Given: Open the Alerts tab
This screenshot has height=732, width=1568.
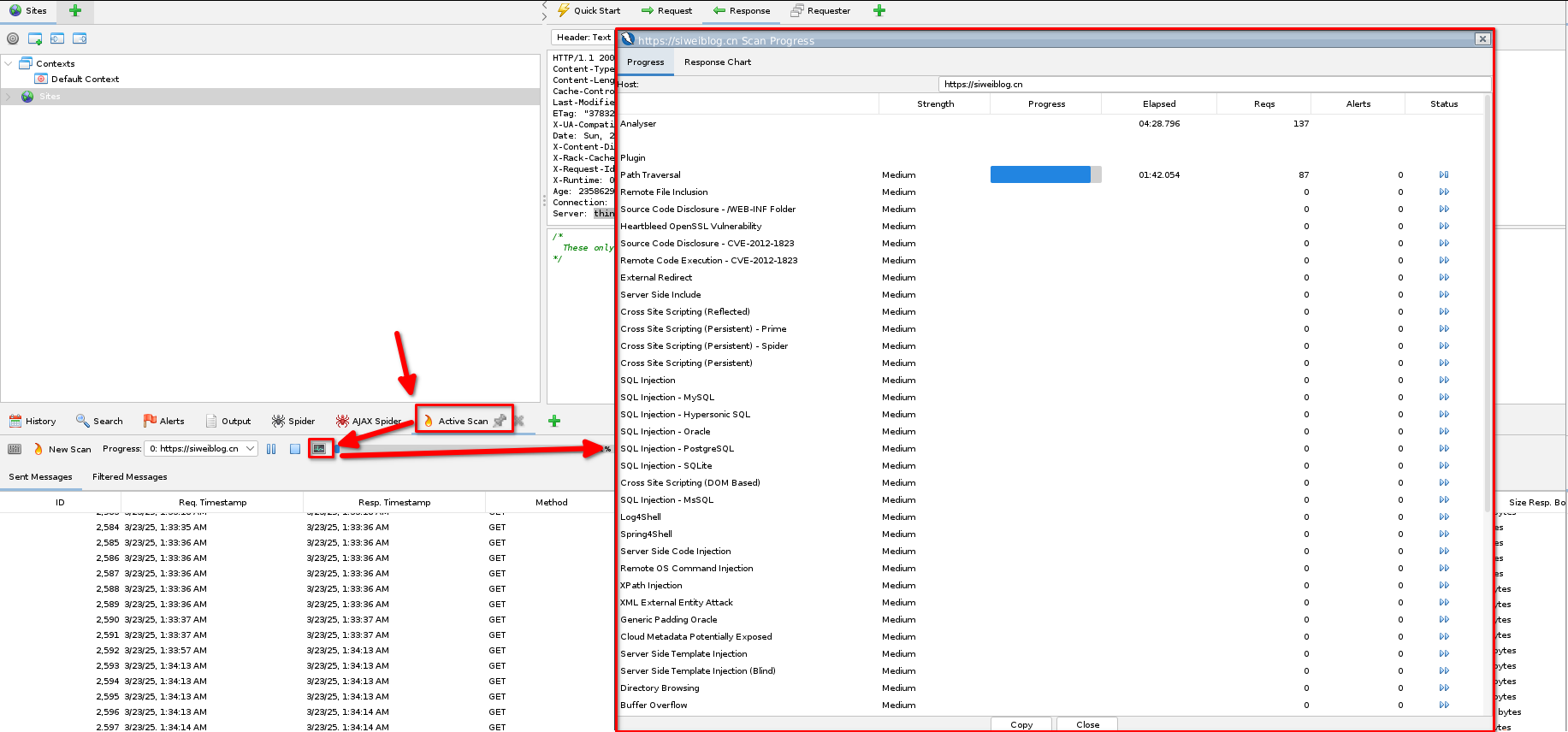Looking at the screenshot, I should coord(164,421).
